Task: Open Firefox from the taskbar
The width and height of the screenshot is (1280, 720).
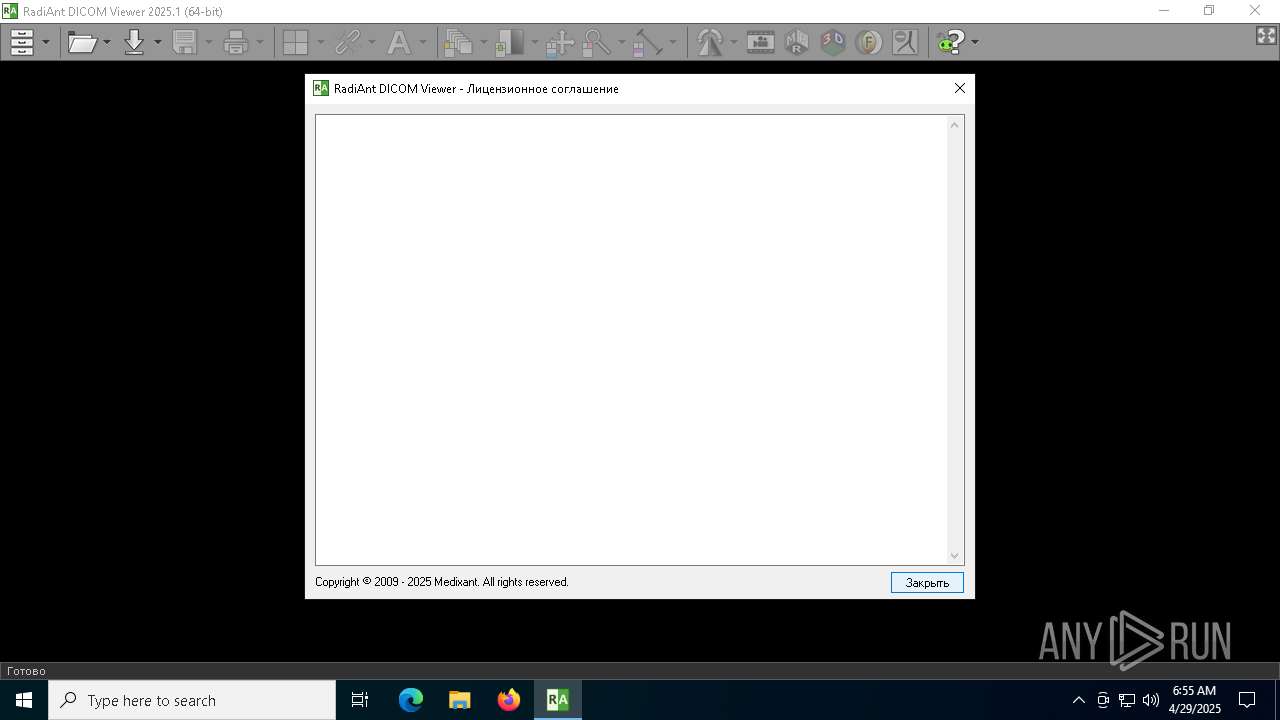Action: click(509, 700)
